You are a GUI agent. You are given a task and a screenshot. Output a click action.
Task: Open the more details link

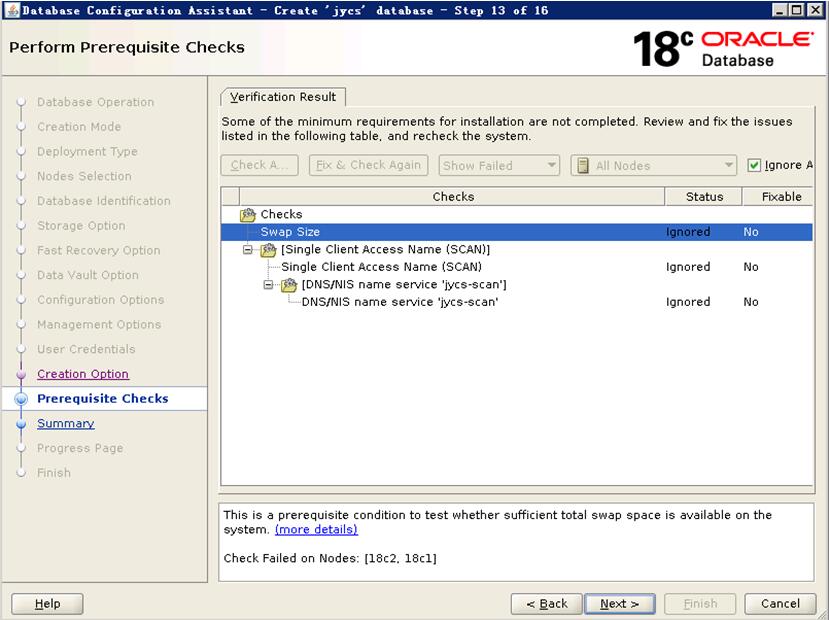pos(316,530)
